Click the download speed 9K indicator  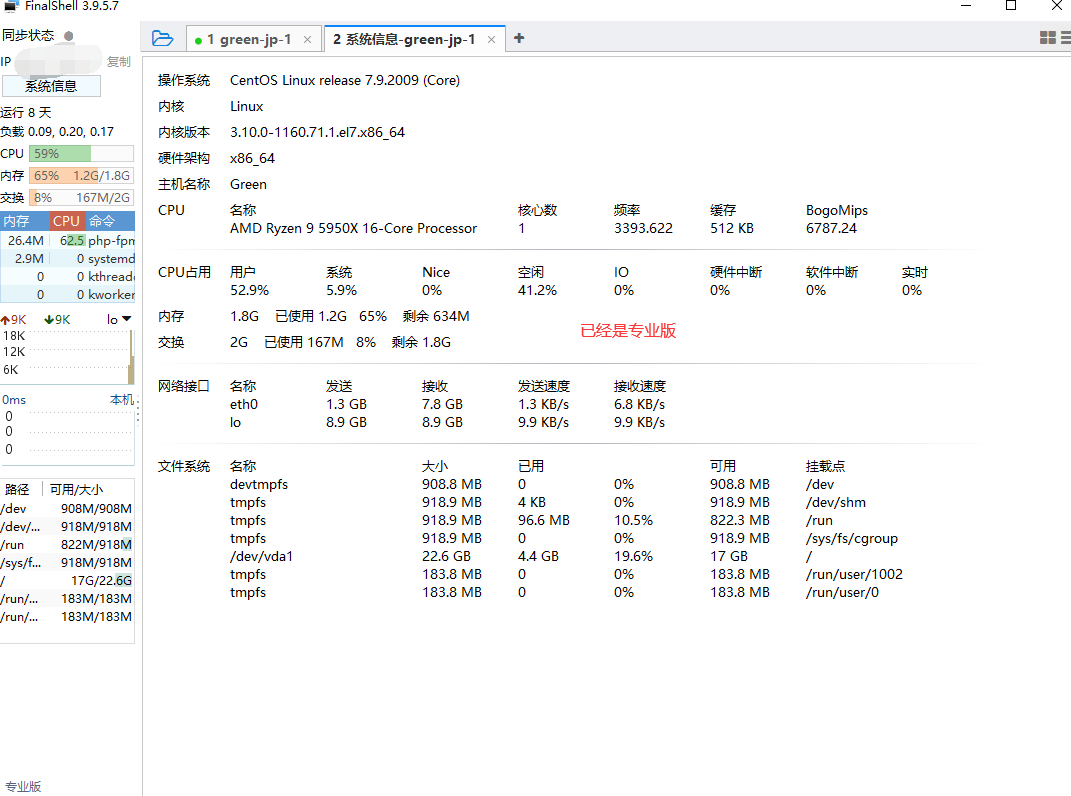(55, 318)
